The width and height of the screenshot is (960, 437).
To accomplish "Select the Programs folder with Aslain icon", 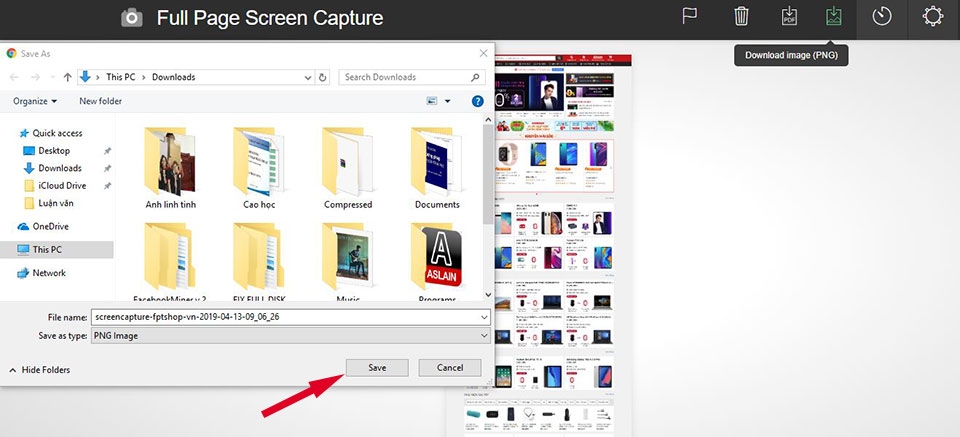I will (437, 257).
